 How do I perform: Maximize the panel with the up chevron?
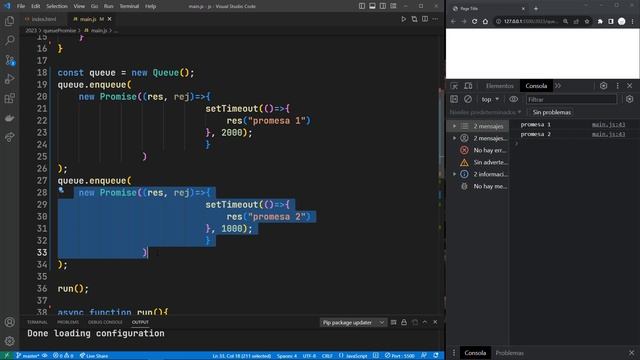click(x=424, y=322)
